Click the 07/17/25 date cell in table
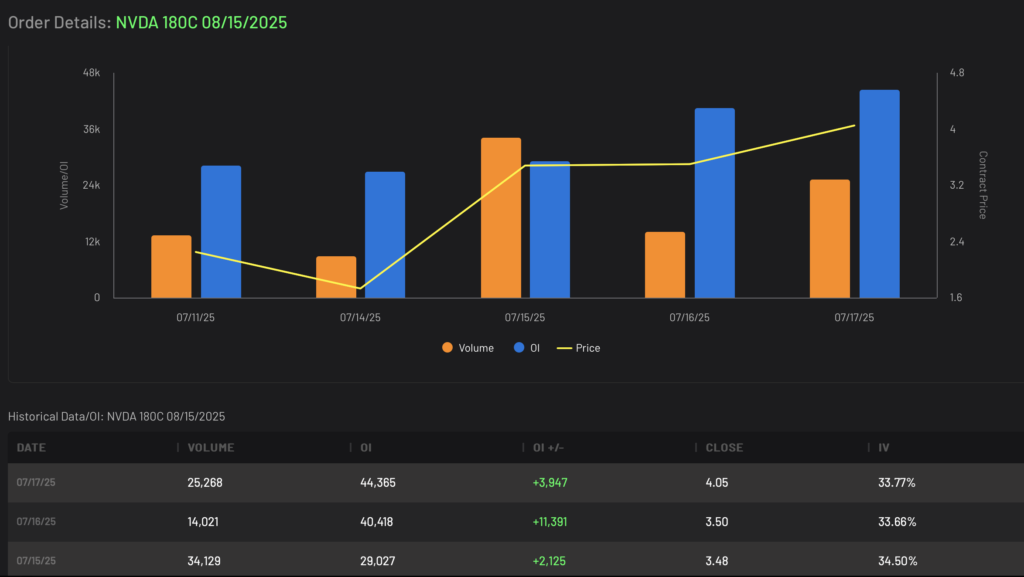Screen dimensions: 1024x577 coord(36,482)
